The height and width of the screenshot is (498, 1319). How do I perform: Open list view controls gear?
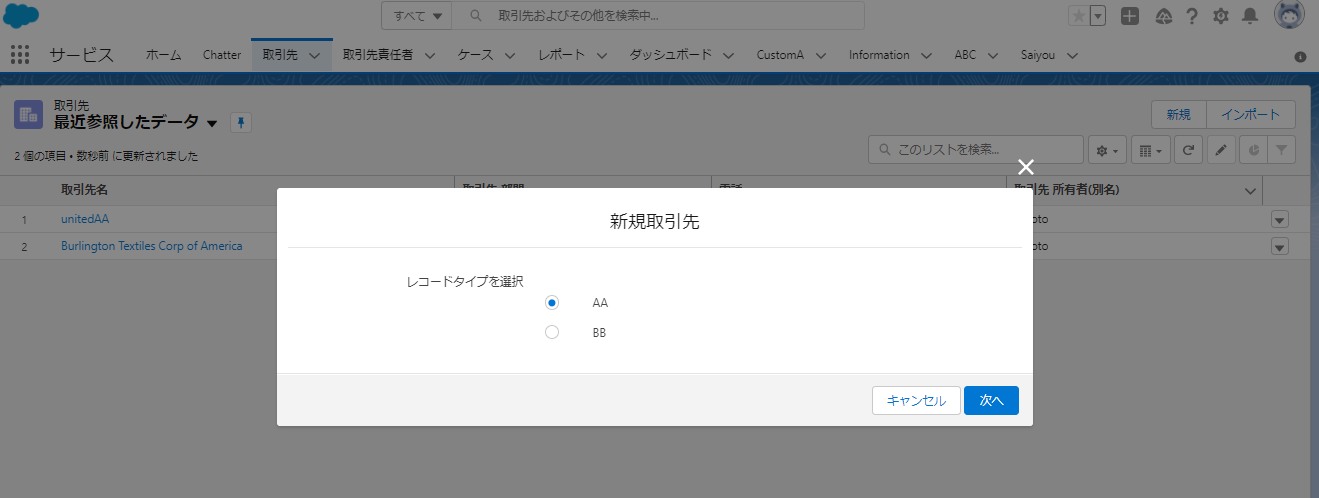pos(1107,150)
